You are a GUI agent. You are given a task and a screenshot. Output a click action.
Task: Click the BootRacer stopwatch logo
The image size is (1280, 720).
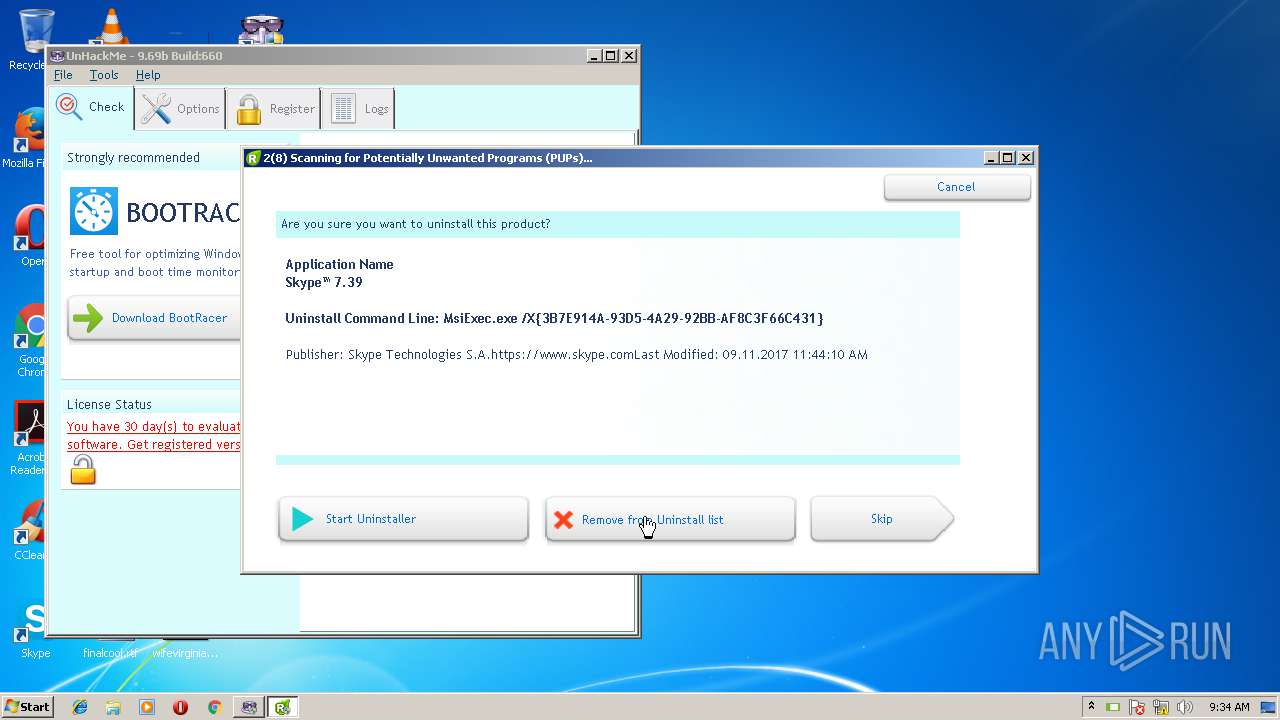[x=94, y=211]
